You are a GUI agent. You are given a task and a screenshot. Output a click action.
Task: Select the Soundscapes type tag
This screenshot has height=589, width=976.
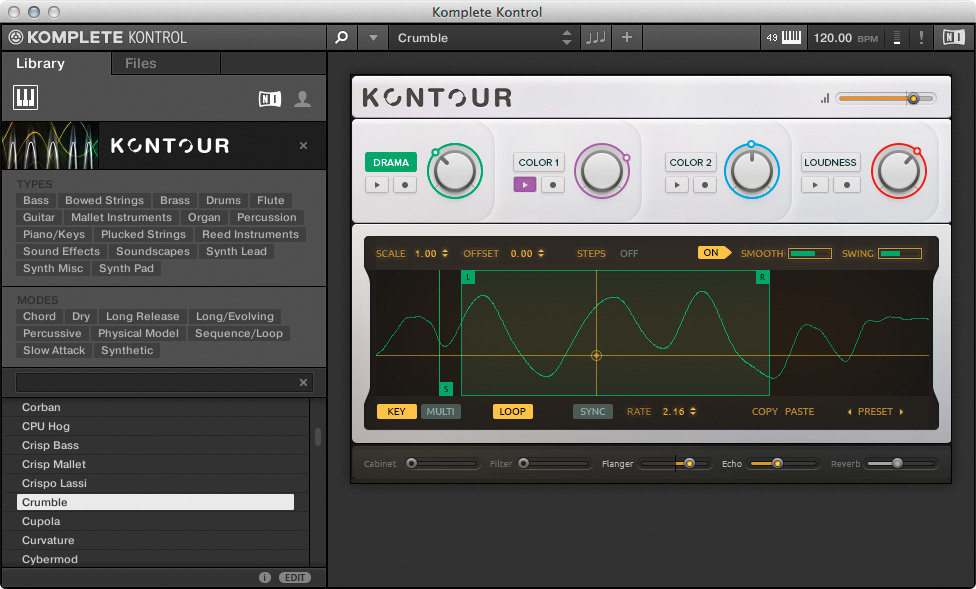click(x=152, y=252)
